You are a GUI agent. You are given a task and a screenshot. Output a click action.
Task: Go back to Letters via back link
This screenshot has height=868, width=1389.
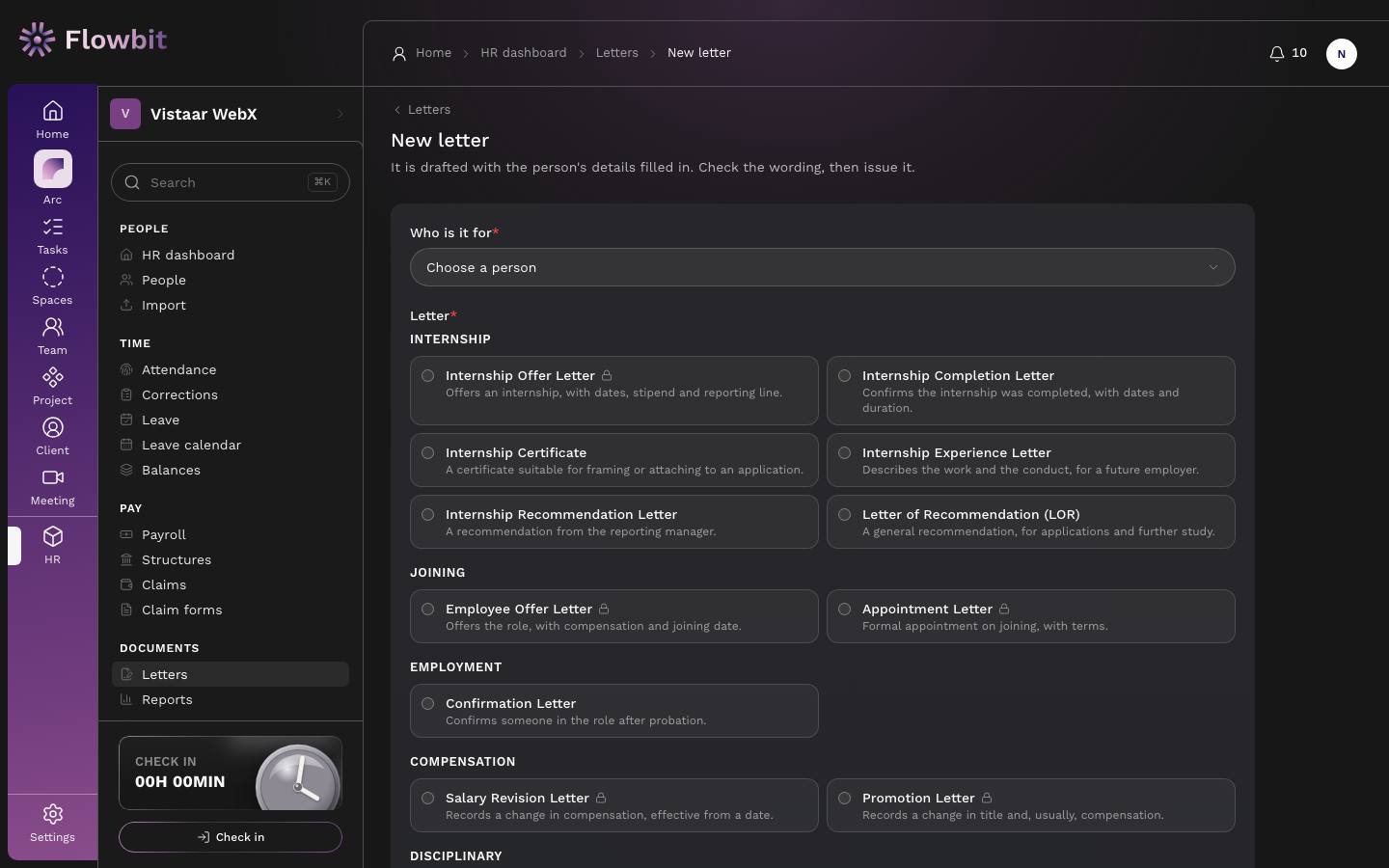tap(422, 110)
